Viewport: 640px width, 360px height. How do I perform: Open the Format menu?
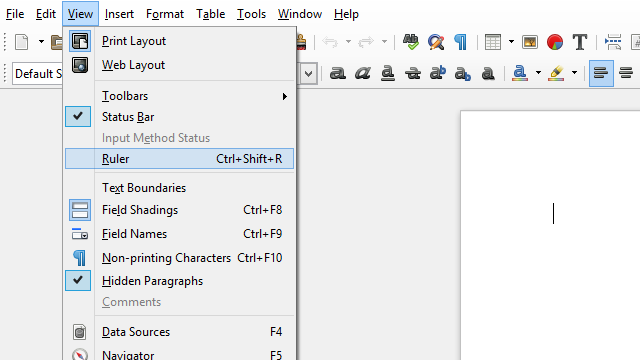(x=165, y=14)
